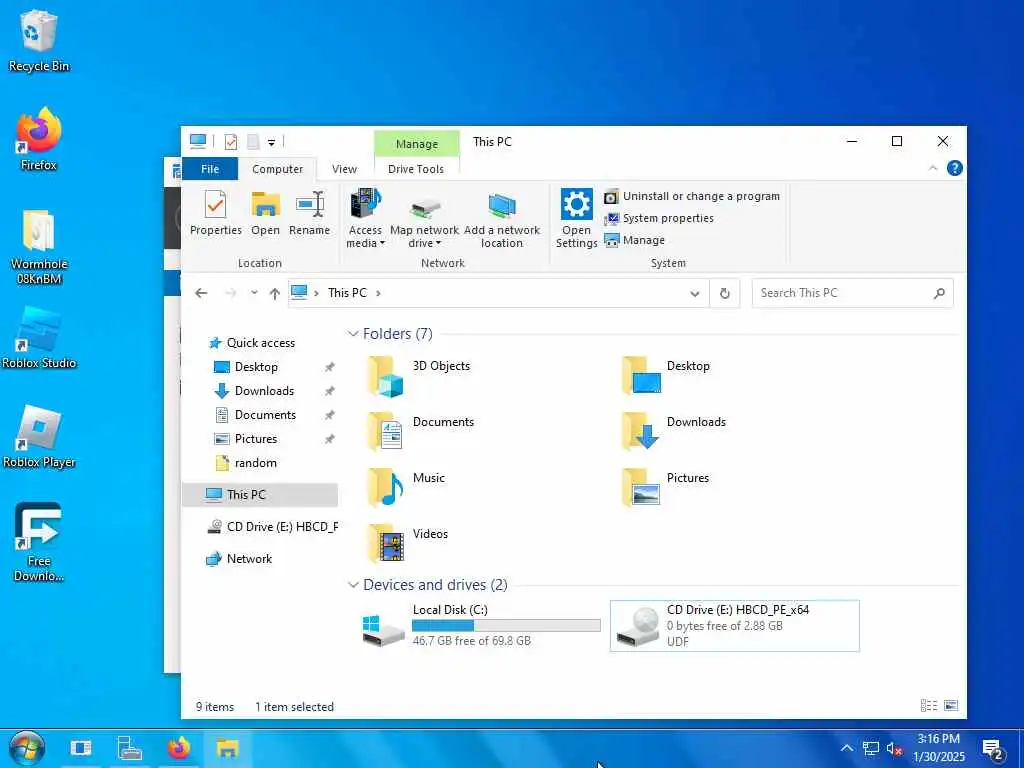Image resolution: width=1024 pixels, height=768 pixels.
Task: Collapse the Folders (7) group
Action: 353,334
